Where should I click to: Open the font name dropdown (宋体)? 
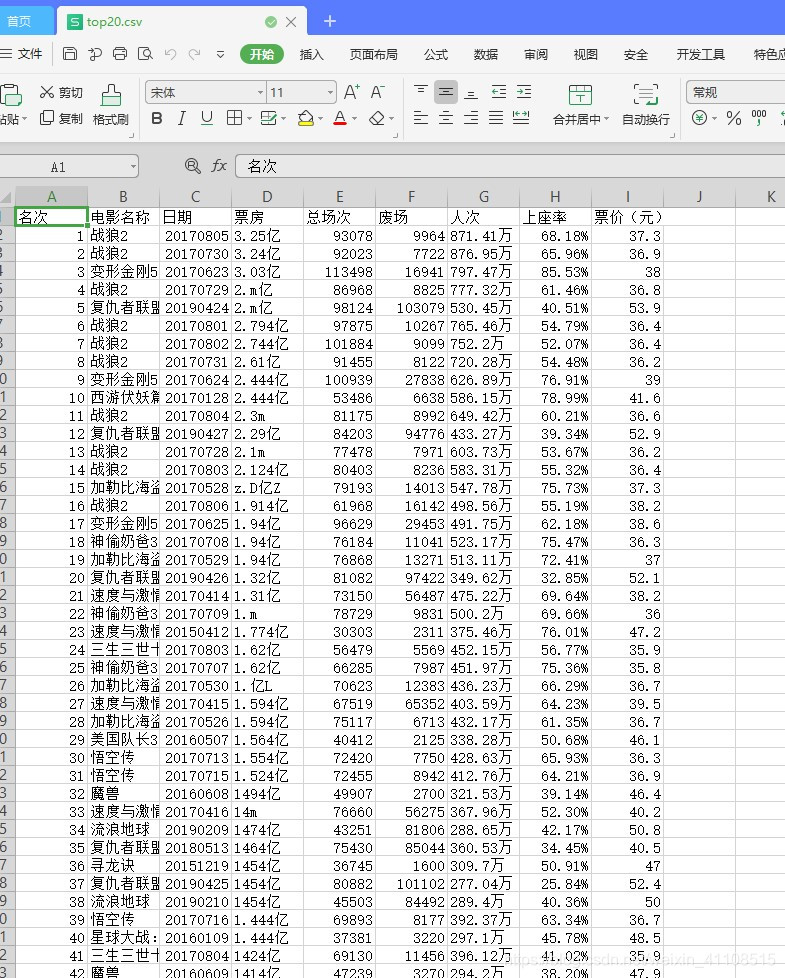point(261,93)
